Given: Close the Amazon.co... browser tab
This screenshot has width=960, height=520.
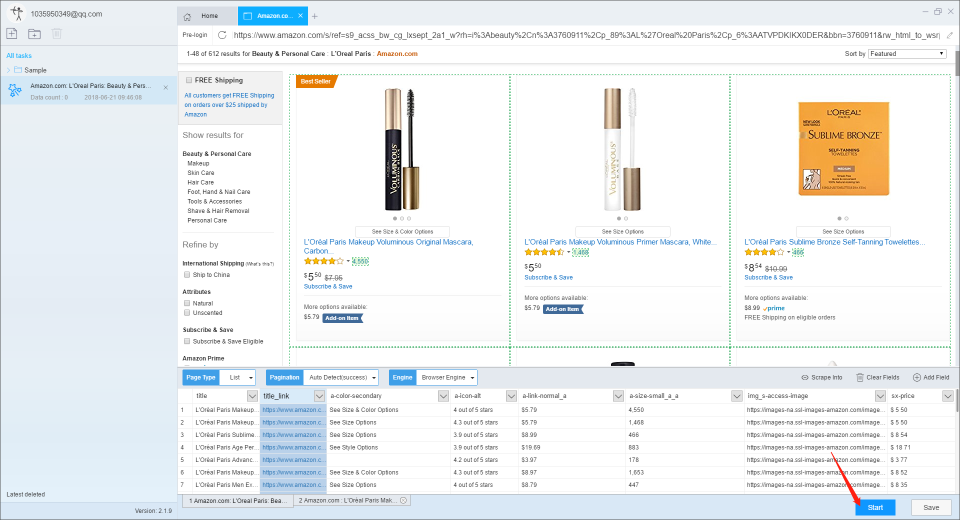Looking at the screenshot, I should click(300, 16).
